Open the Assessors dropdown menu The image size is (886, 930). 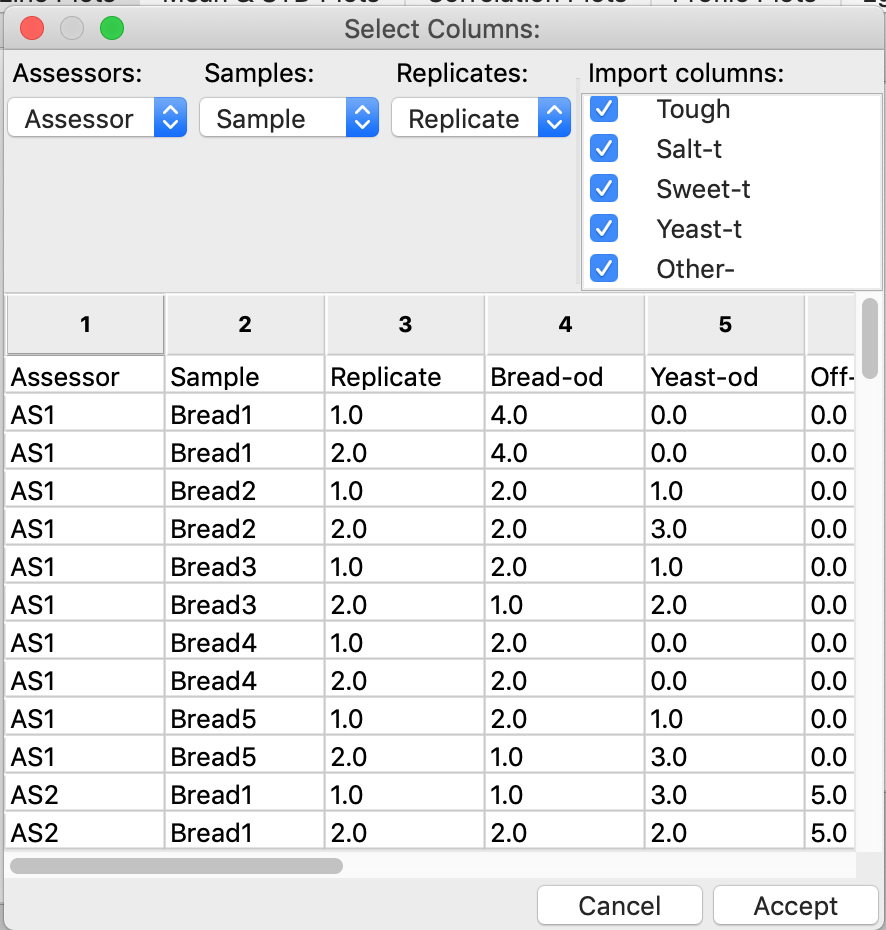click(97, 117)
